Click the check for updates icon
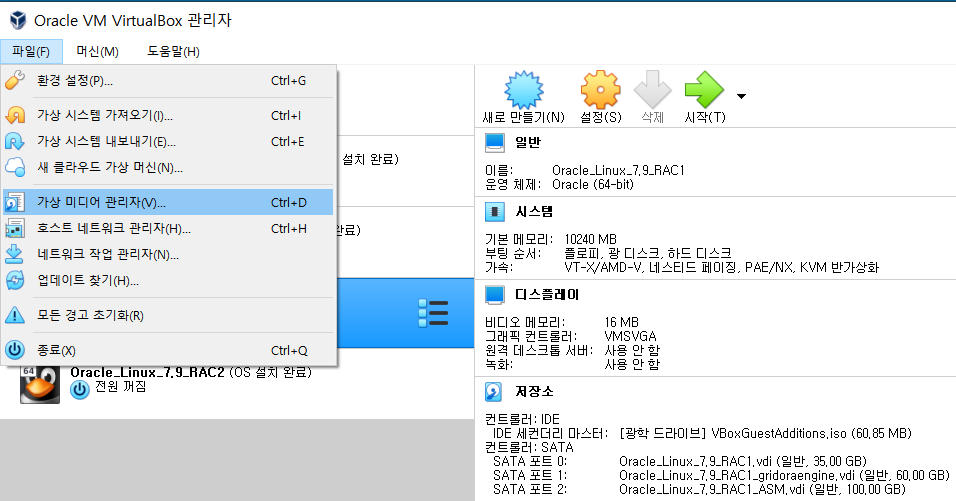Viewport: 956px width, 501px height. 15,281
